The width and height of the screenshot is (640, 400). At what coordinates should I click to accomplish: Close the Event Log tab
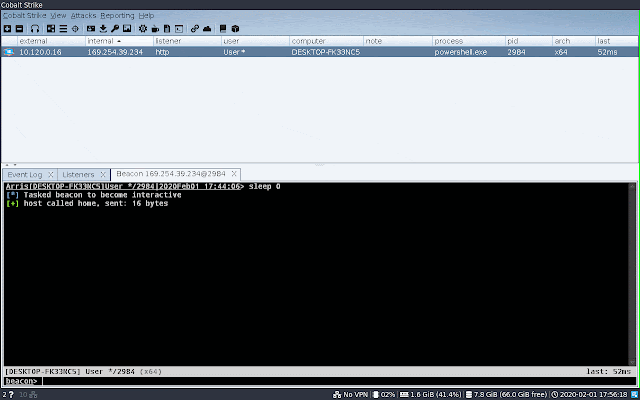click(x=51, y=174)
